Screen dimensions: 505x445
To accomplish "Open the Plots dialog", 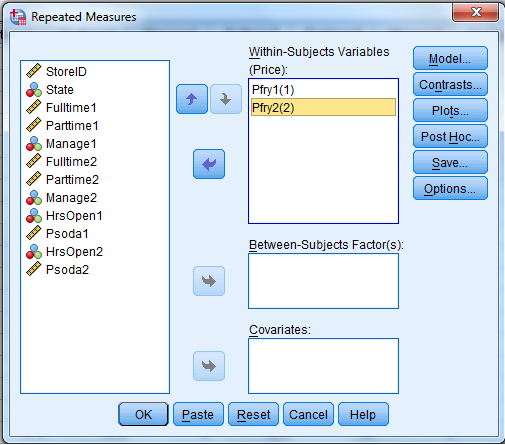I will (x=450, y=110).
